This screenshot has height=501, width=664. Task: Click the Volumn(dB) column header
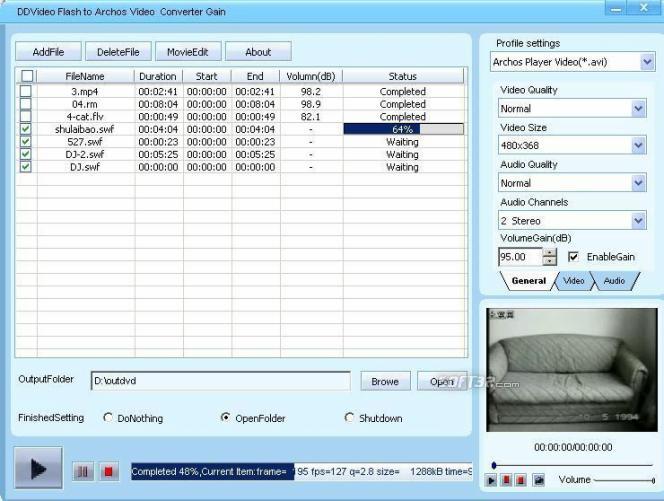(311, 76)
